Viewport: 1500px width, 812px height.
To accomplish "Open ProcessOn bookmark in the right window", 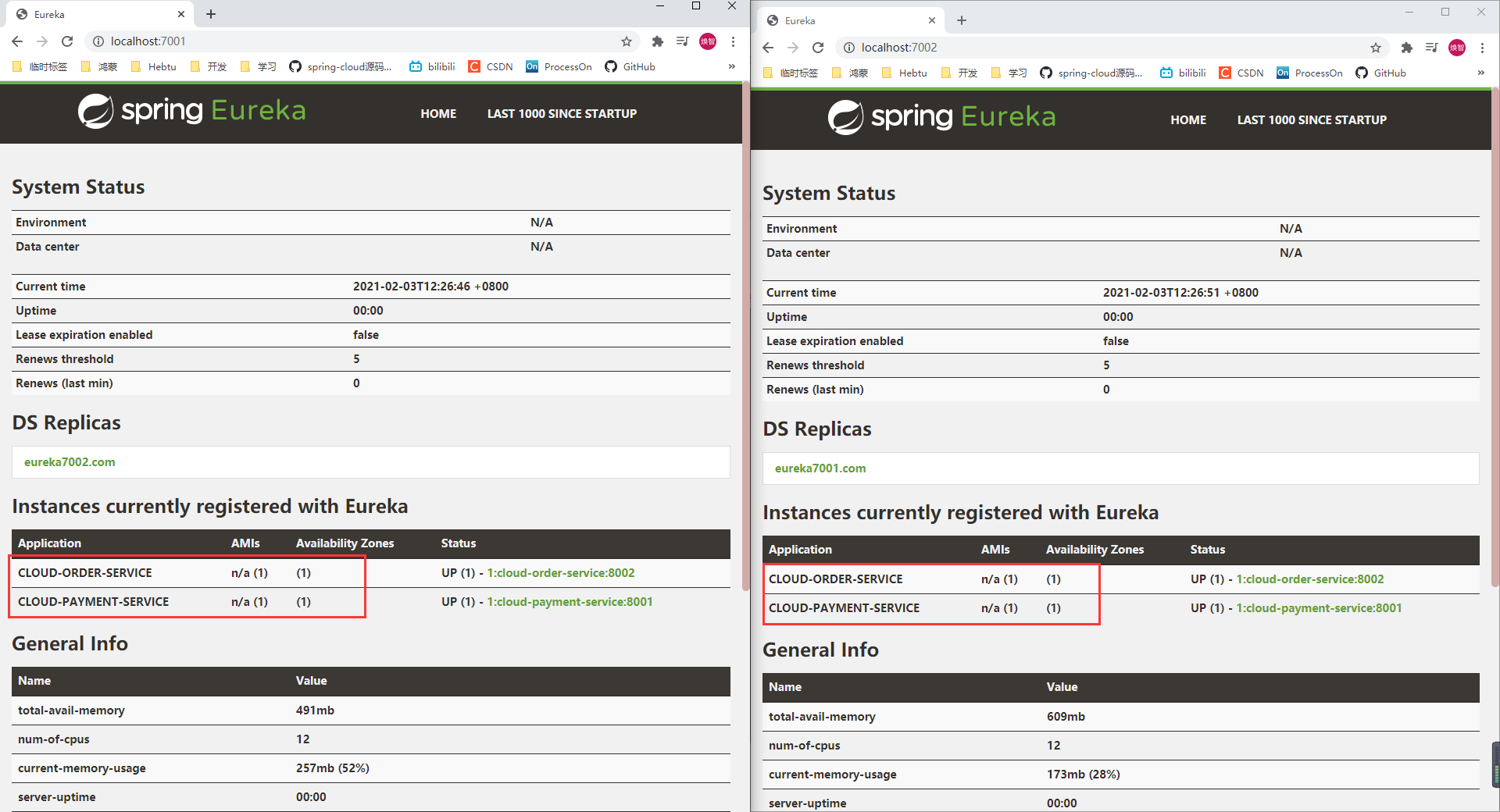I will [x=1309, y=73].
